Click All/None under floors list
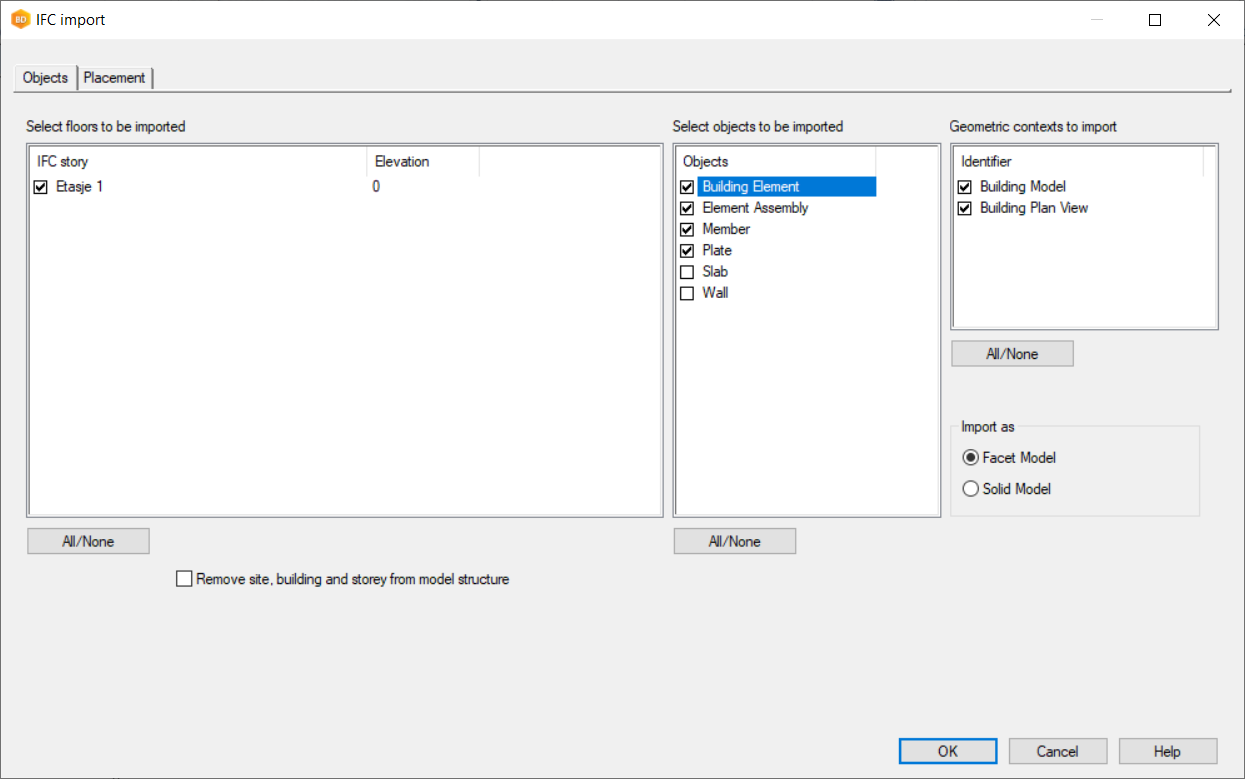This screenshot has height=779, width=1245. pyautogui.click(x=88, y=541)
